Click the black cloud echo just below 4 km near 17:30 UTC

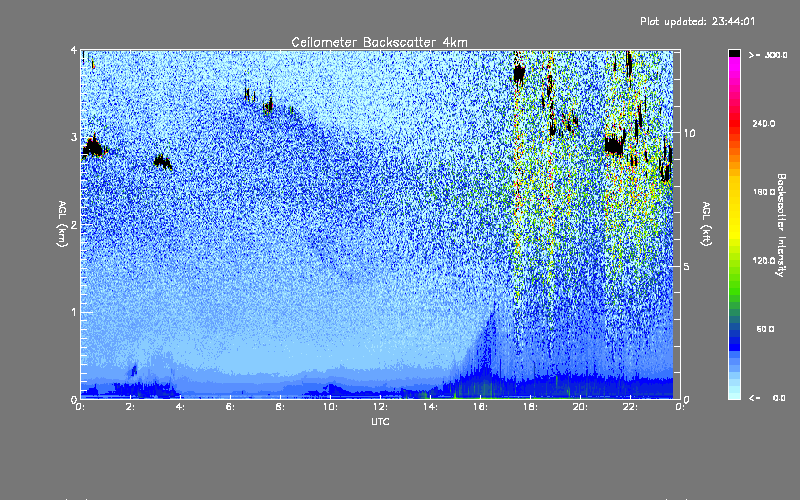pos(519,74)
